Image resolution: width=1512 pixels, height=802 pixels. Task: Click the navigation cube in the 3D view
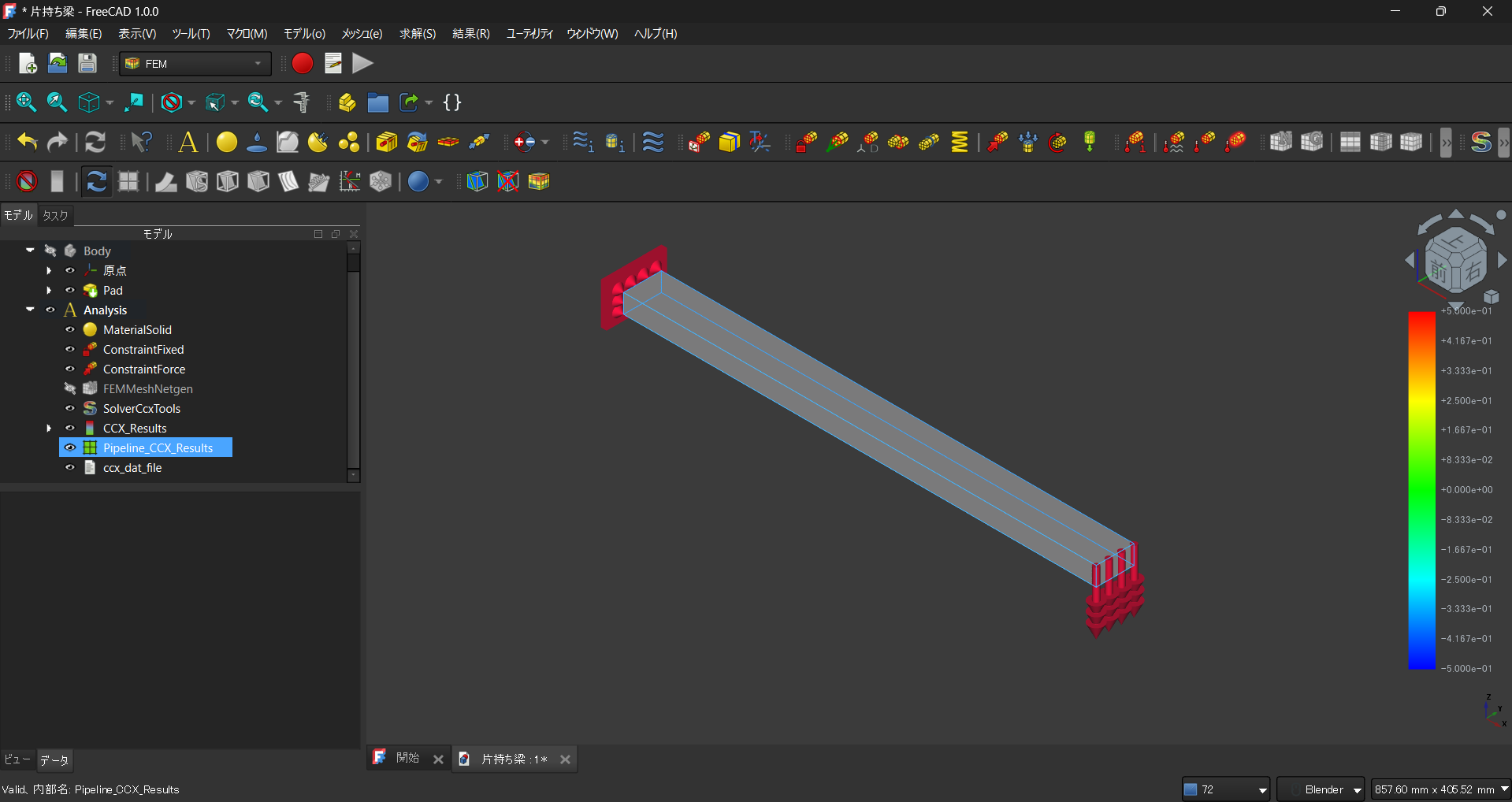pos(1455,260)
